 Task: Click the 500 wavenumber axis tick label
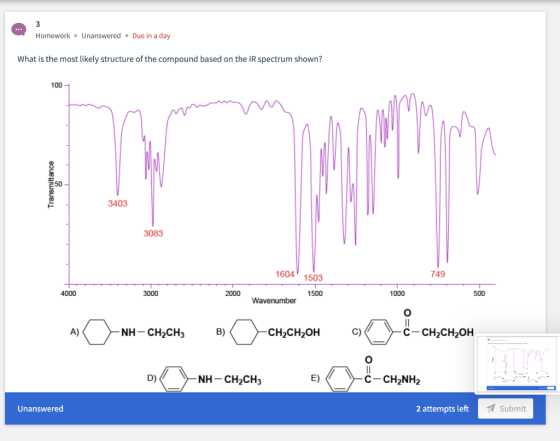479,294
